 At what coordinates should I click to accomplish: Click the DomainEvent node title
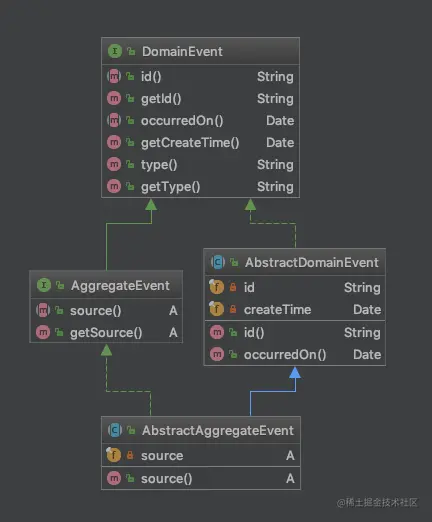(x=182, y=51)
